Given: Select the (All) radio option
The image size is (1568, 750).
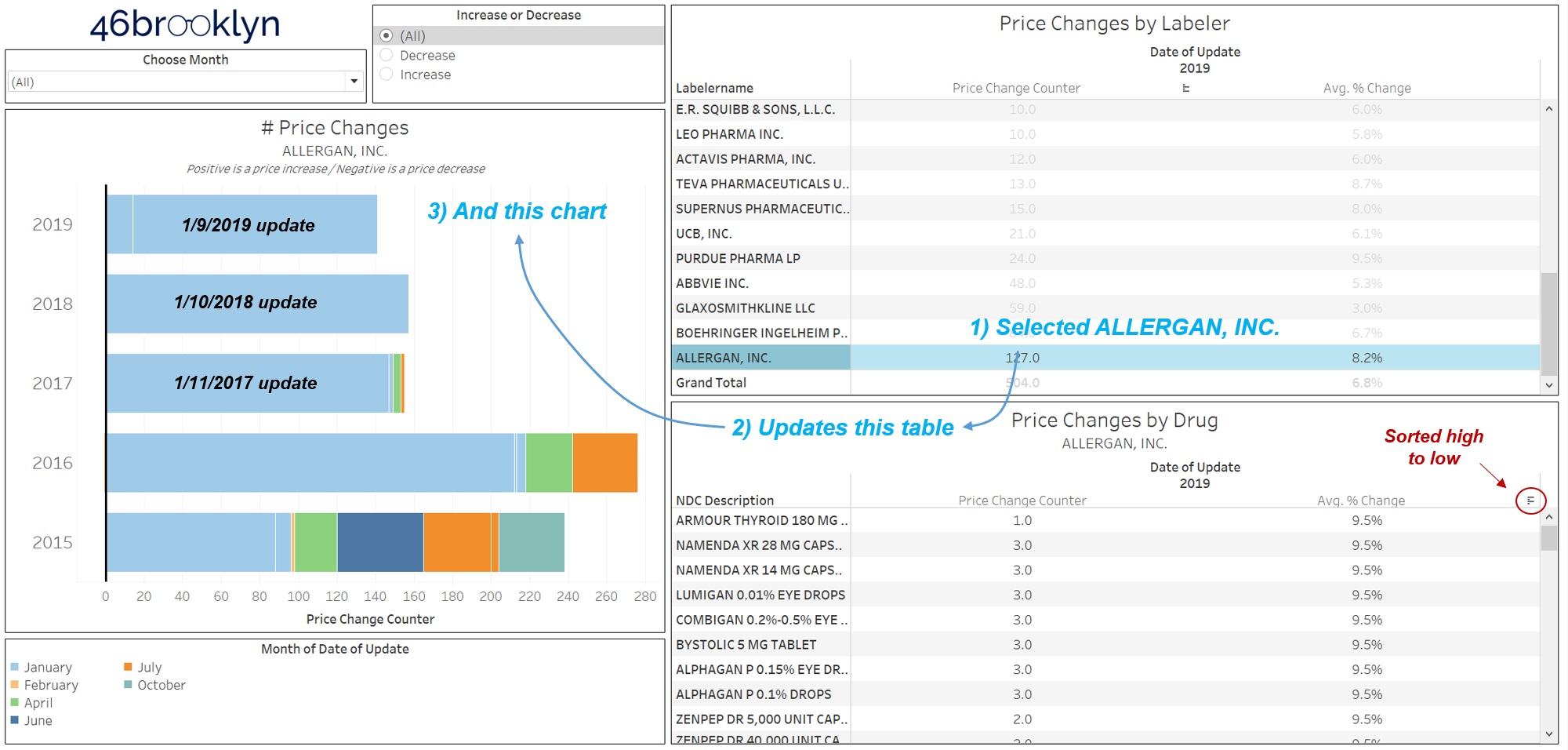Looking at the screenshot, I should tap(386, 35).
